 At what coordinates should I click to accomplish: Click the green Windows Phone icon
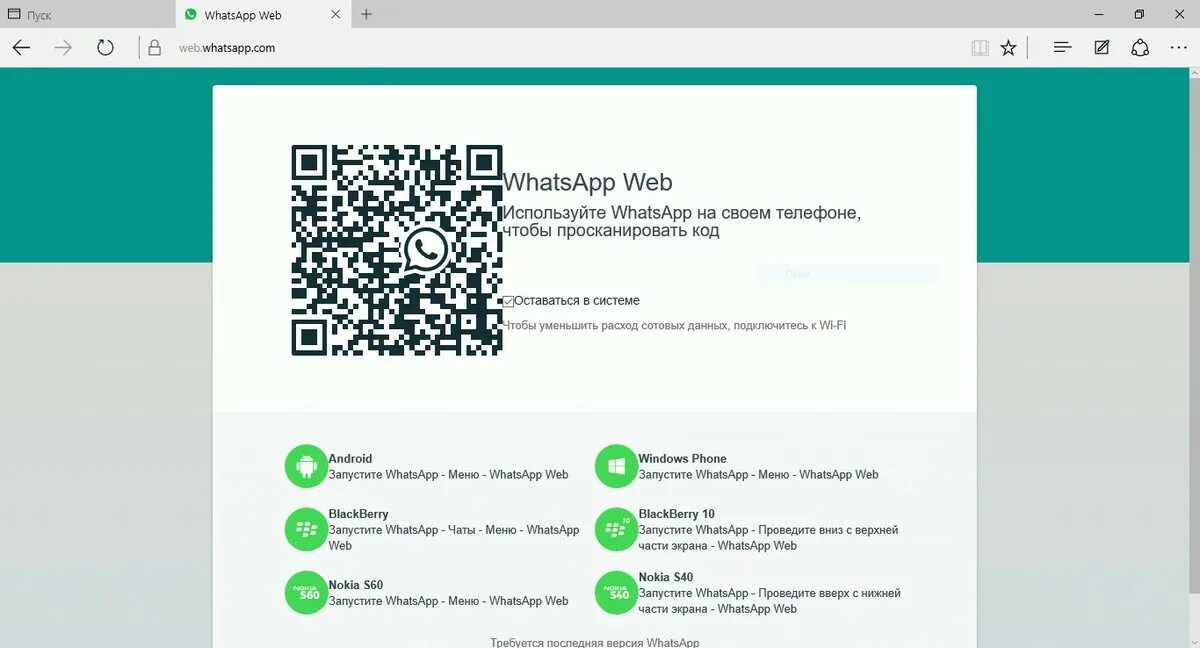[616, 466]
